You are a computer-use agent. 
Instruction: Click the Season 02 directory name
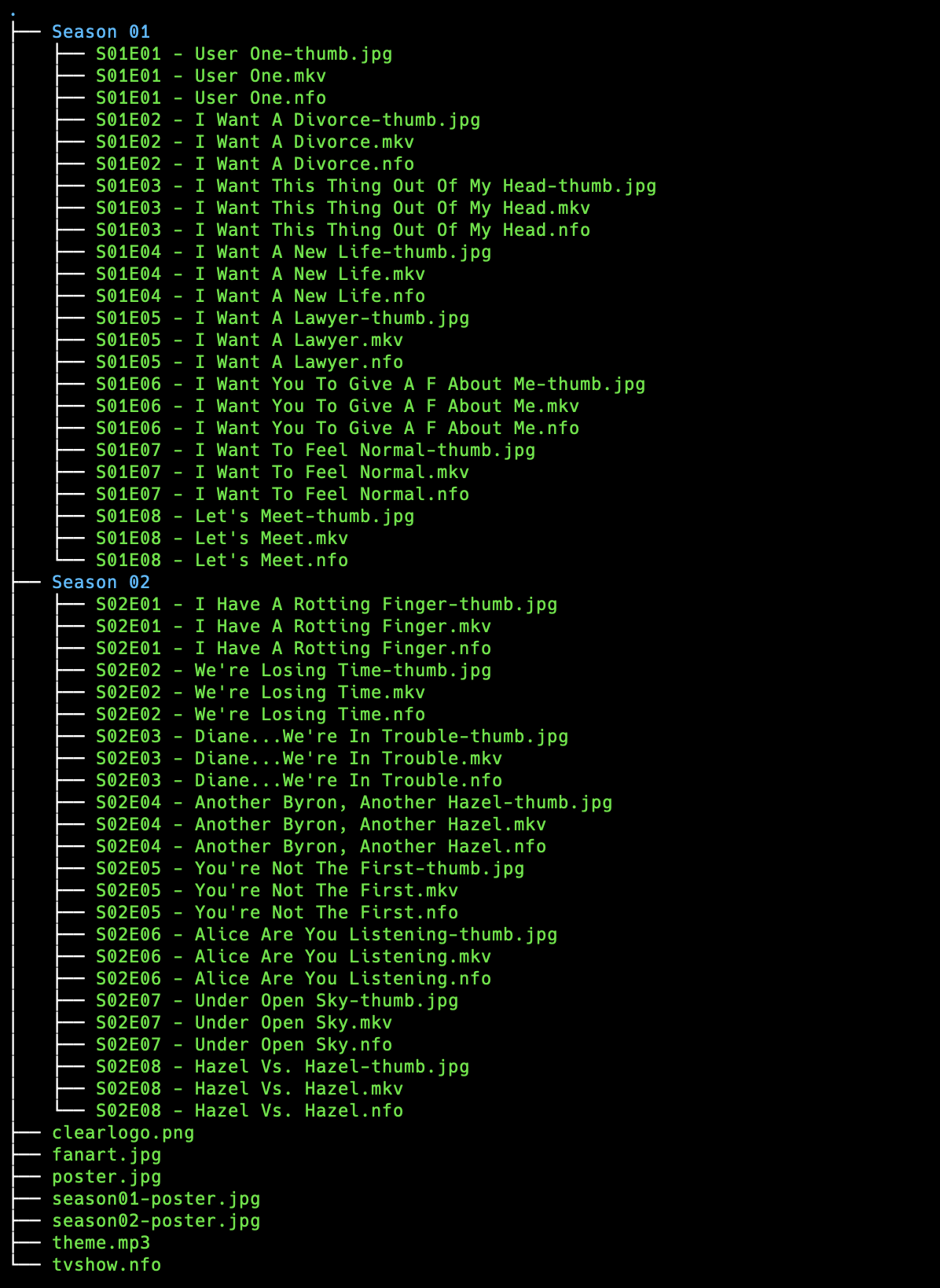pos(101,583)
